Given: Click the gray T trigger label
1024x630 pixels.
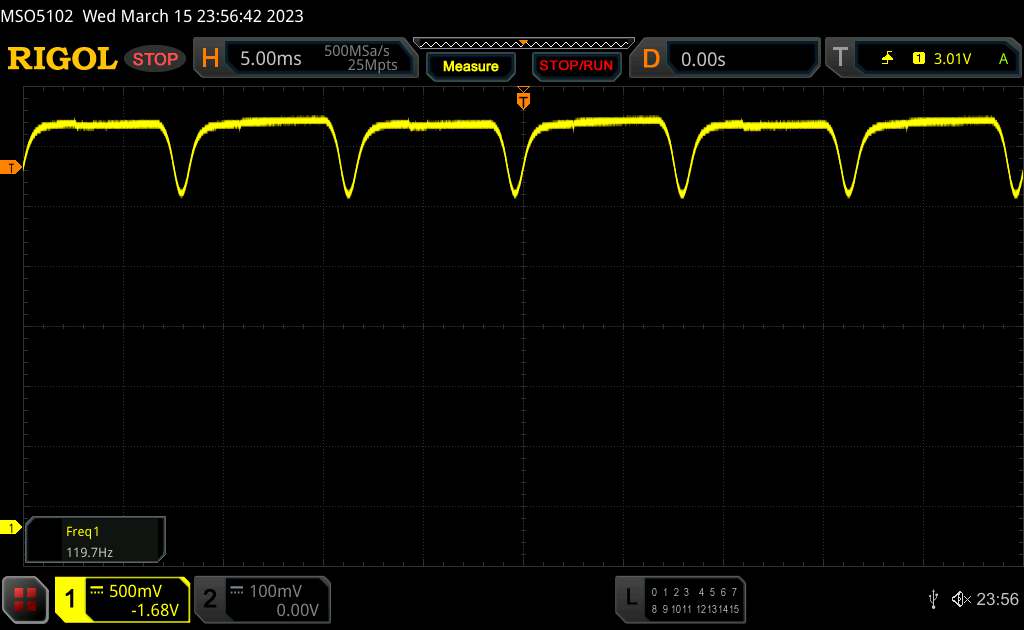Looking at the screenshot, I should (840, 57).
